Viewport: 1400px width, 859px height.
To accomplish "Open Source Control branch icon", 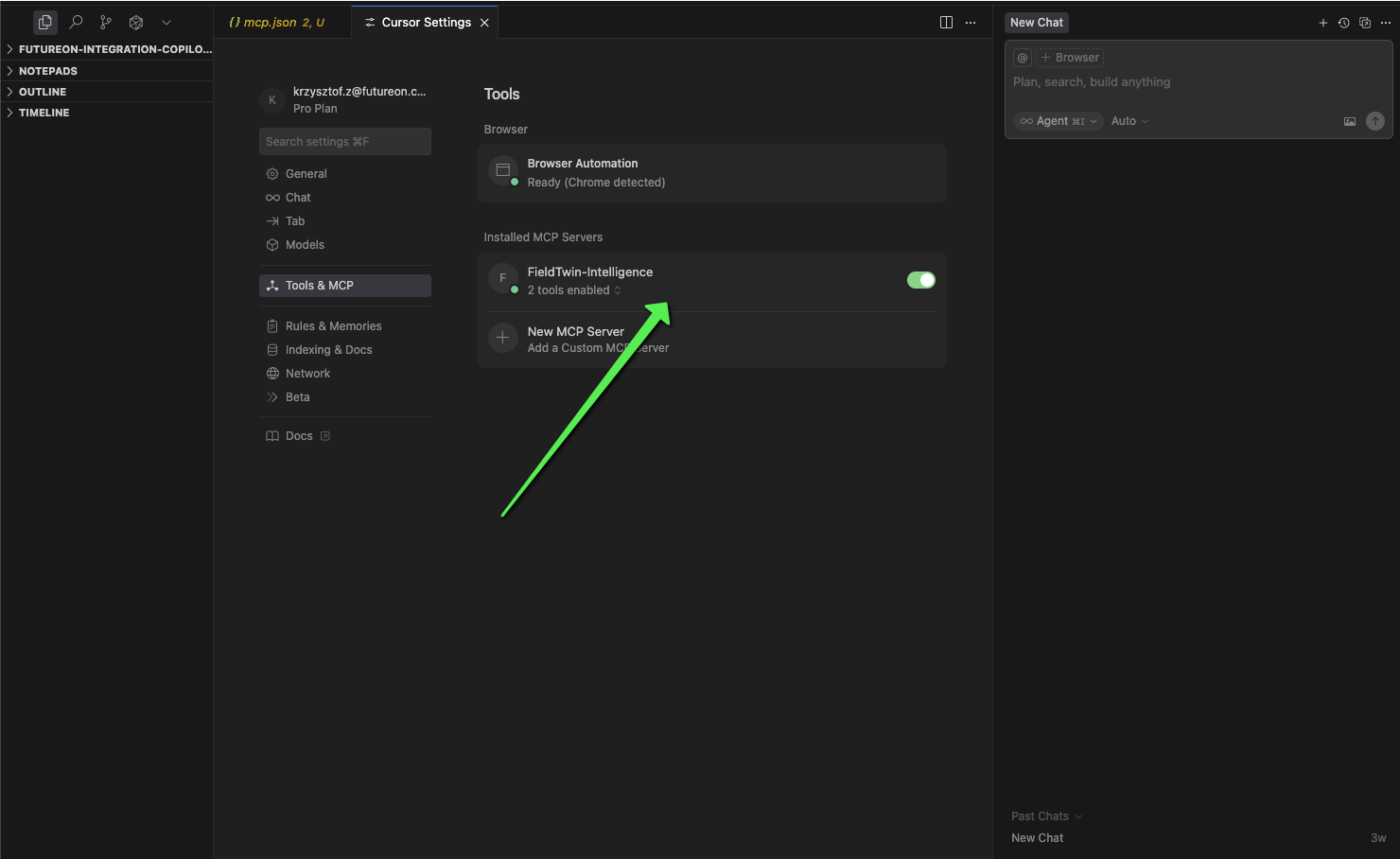I will (x=106, y=22).
